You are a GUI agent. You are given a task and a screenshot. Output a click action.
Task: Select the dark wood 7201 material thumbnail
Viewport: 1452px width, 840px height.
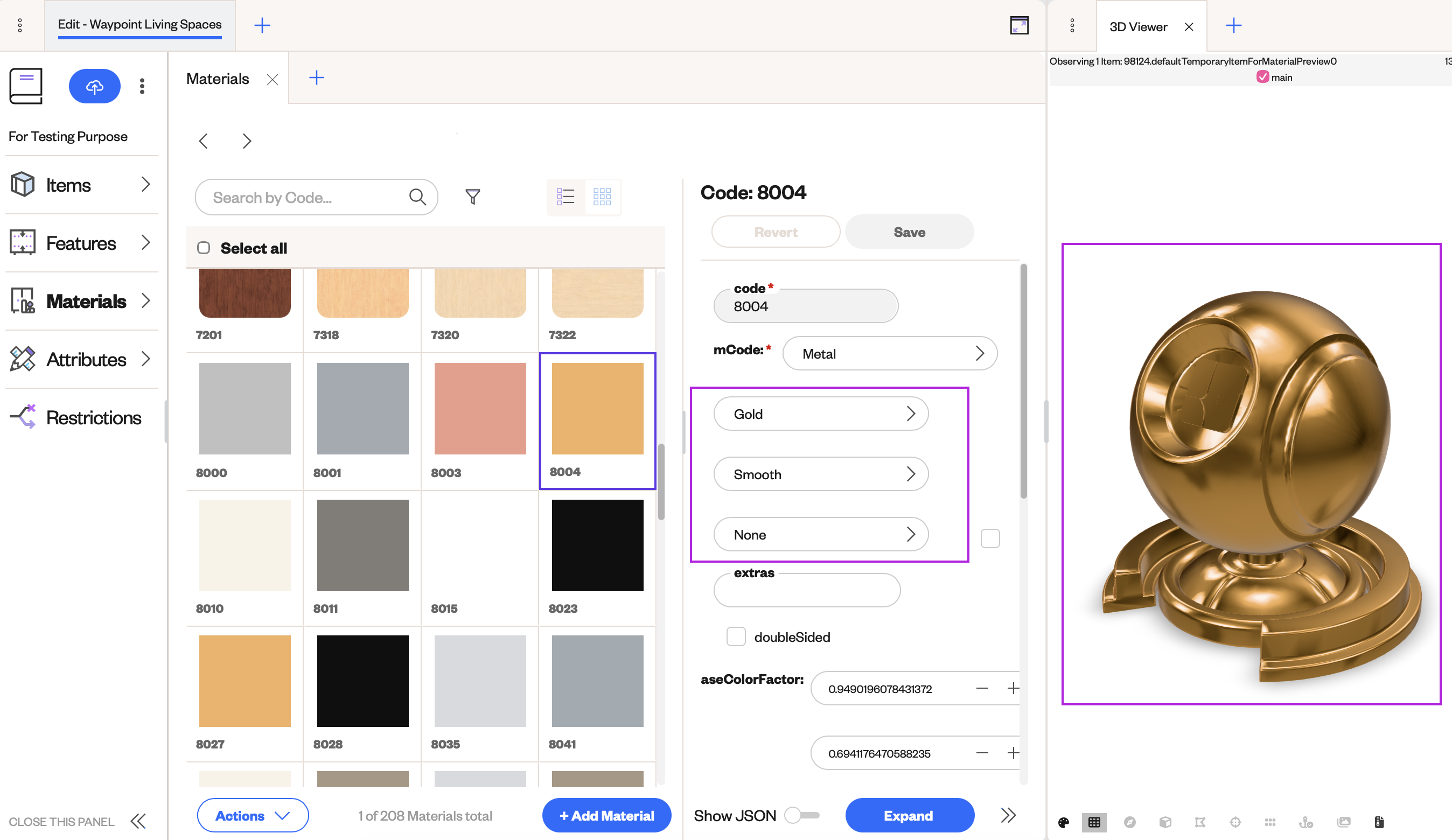tap(245, 293)
